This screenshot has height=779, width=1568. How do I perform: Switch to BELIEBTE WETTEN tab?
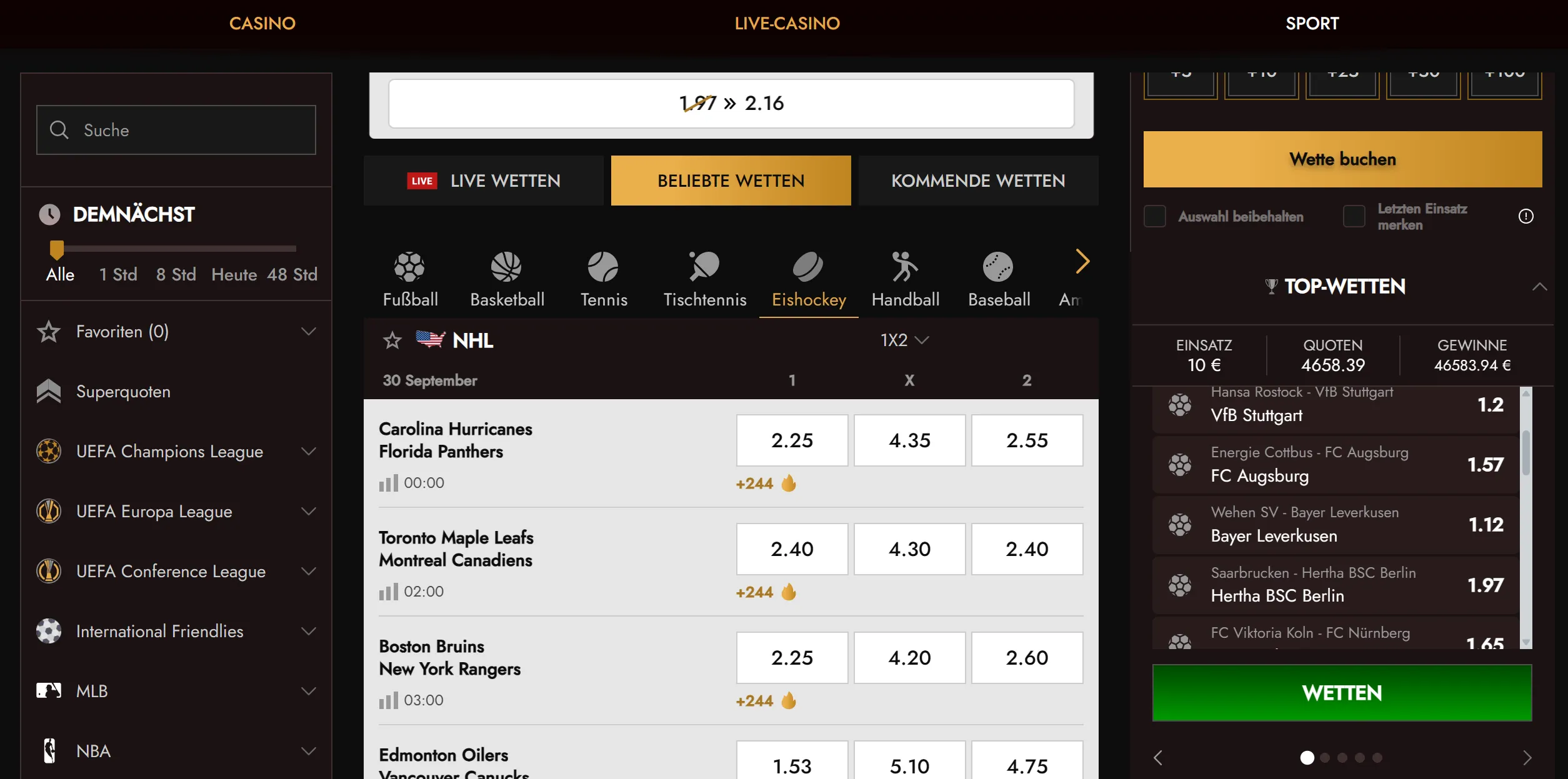coord(731,181)
